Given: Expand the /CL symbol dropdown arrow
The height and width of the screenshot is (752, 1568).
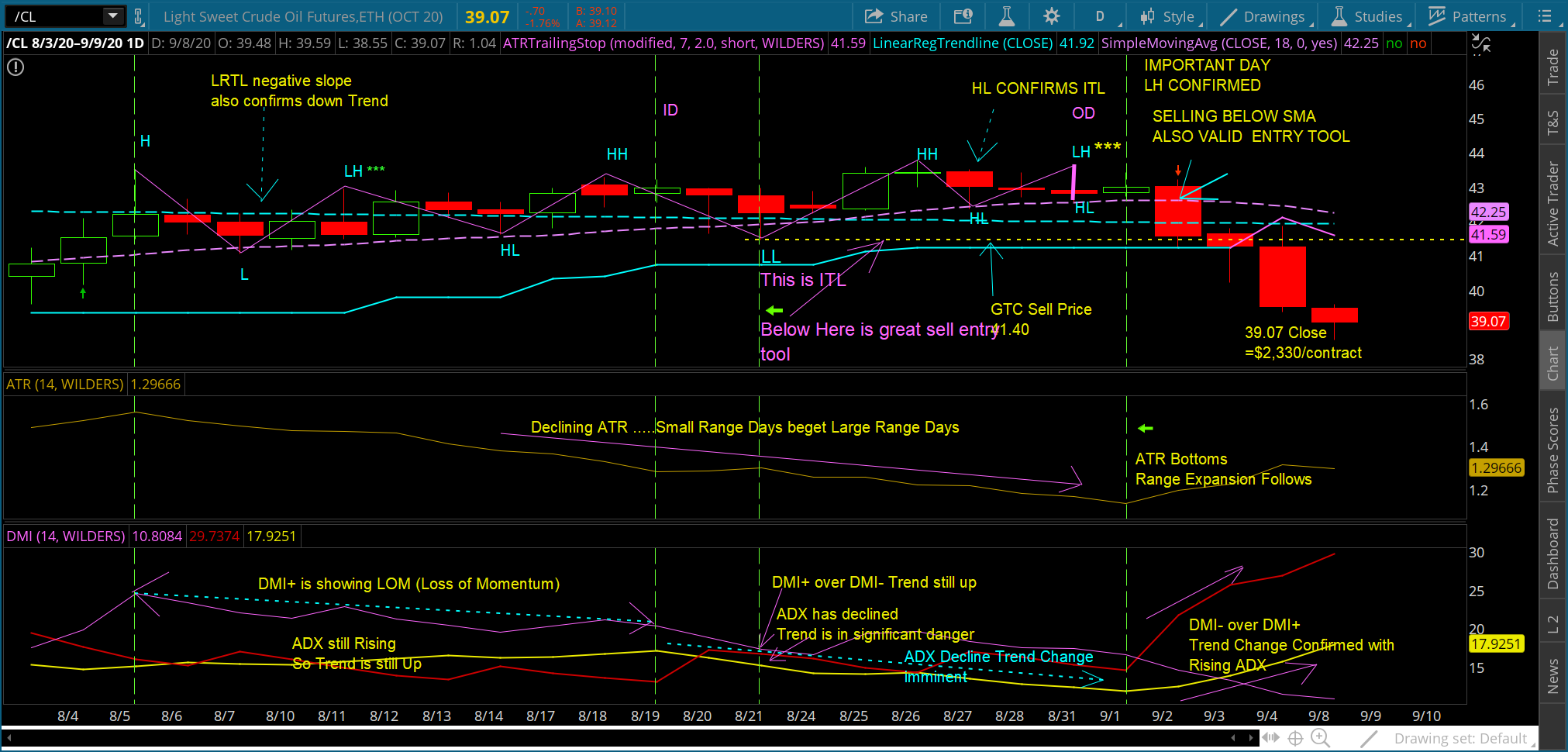Looking at the screenshot, I should (113, 16).
